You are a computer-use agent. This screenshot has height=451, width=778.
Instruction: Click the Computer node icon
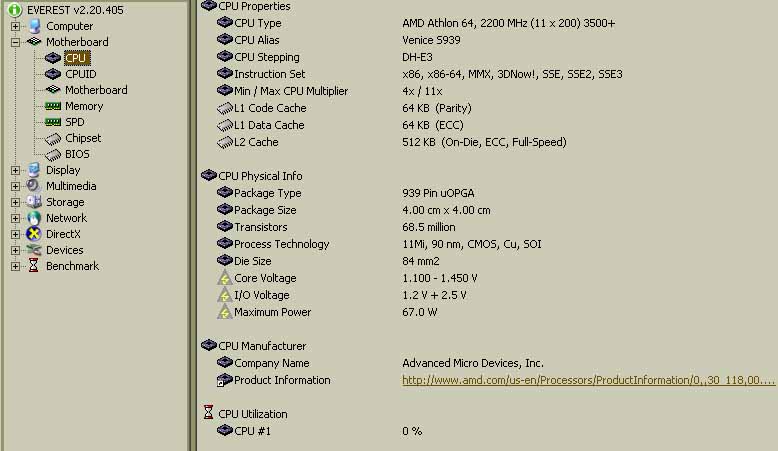coord(34,26)
